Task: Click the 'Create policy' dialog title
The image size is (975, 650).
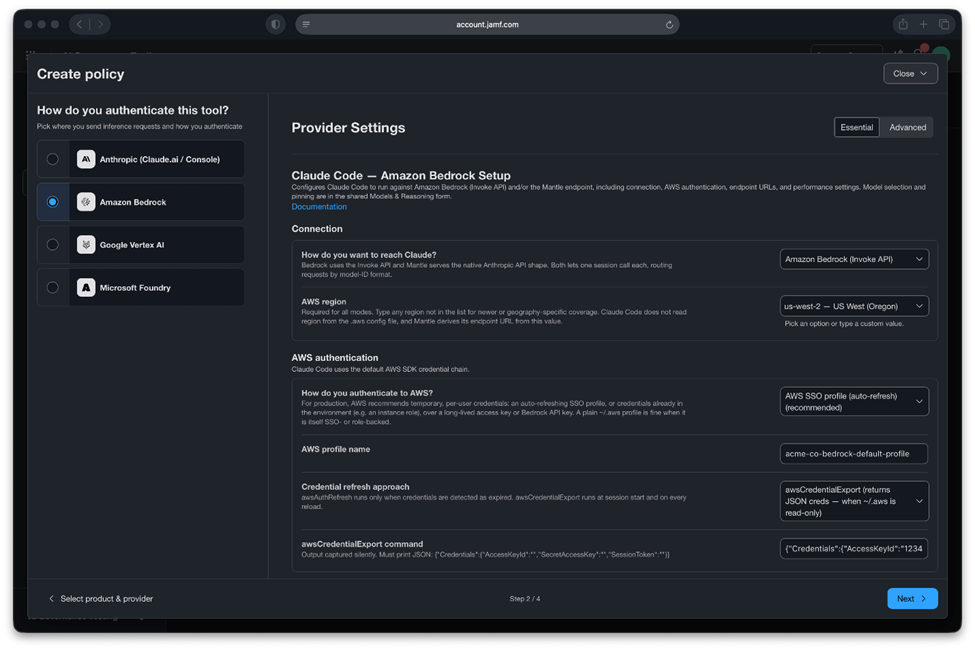Action: pyautogui.click(x=80, y=74)
